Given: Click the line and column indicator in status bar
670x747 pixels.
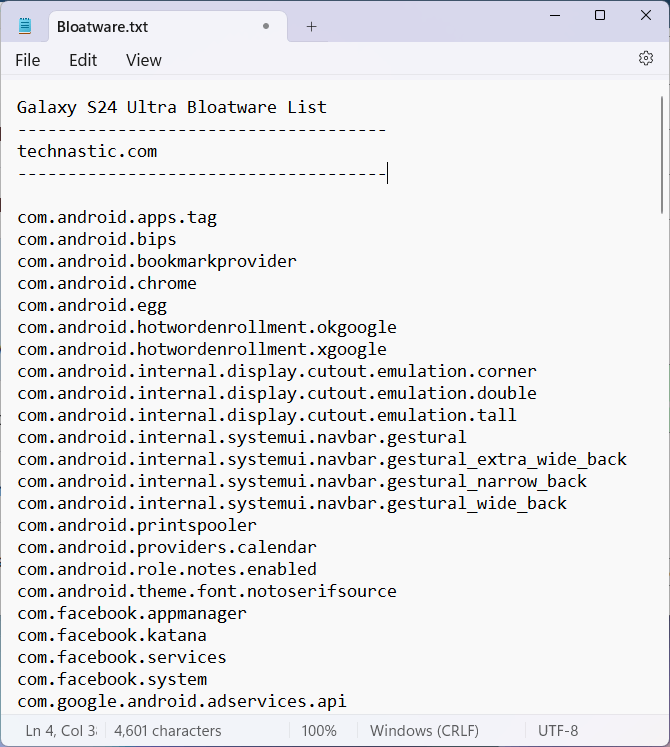Looking at the screenshot, I should coord(60,730).
